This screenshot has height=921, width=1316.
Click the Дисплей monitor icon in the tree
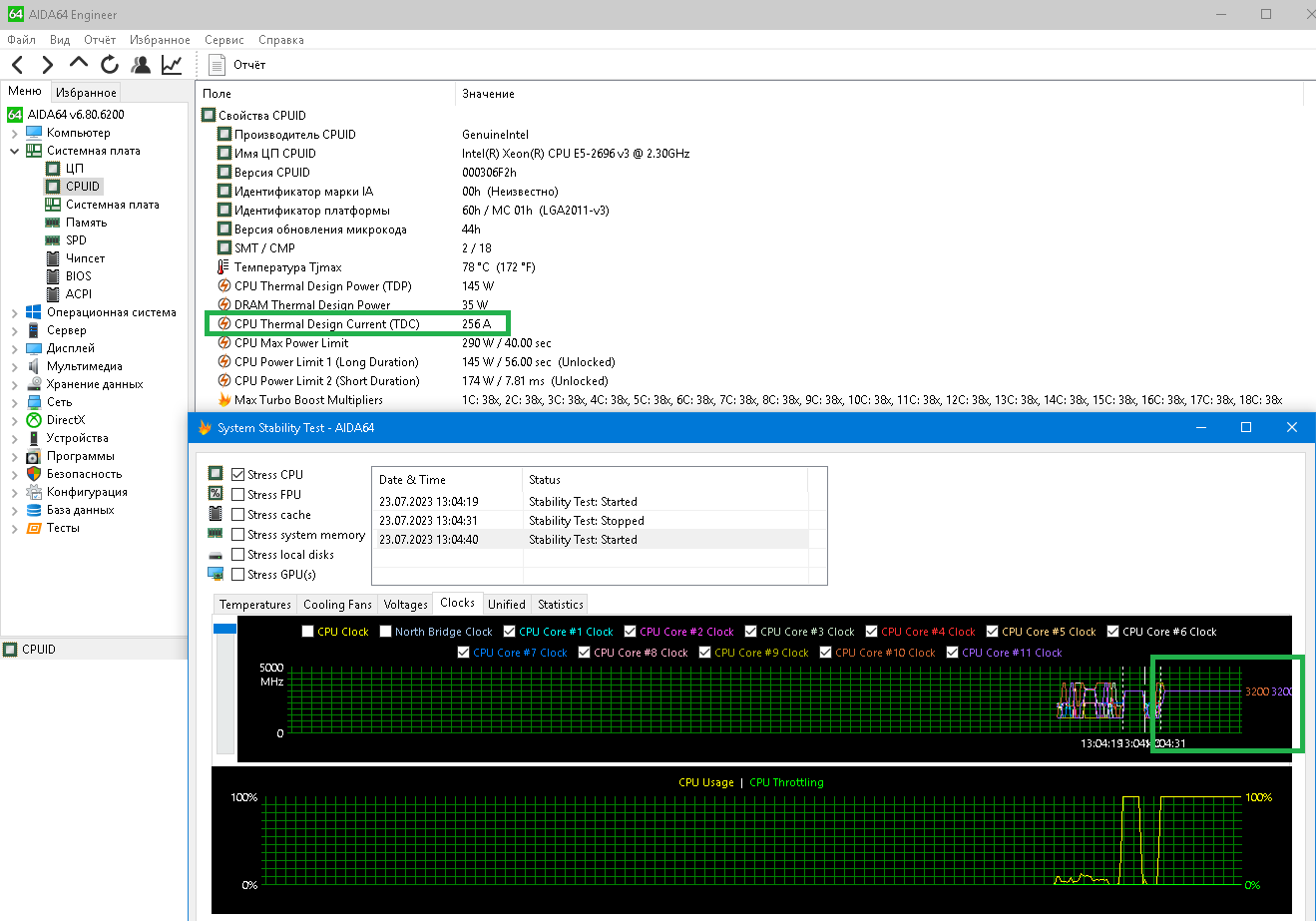tap(34, 348)
